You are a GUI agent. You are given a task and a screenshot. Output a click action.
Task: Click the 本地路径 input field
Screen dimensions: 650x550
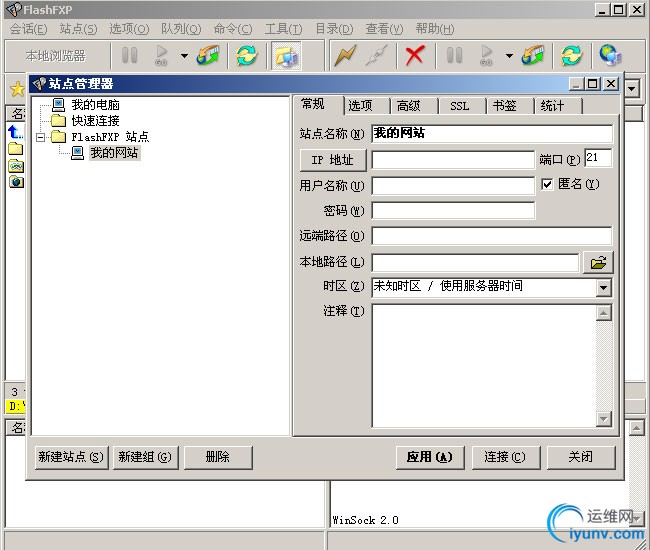[x=475, y=262]
